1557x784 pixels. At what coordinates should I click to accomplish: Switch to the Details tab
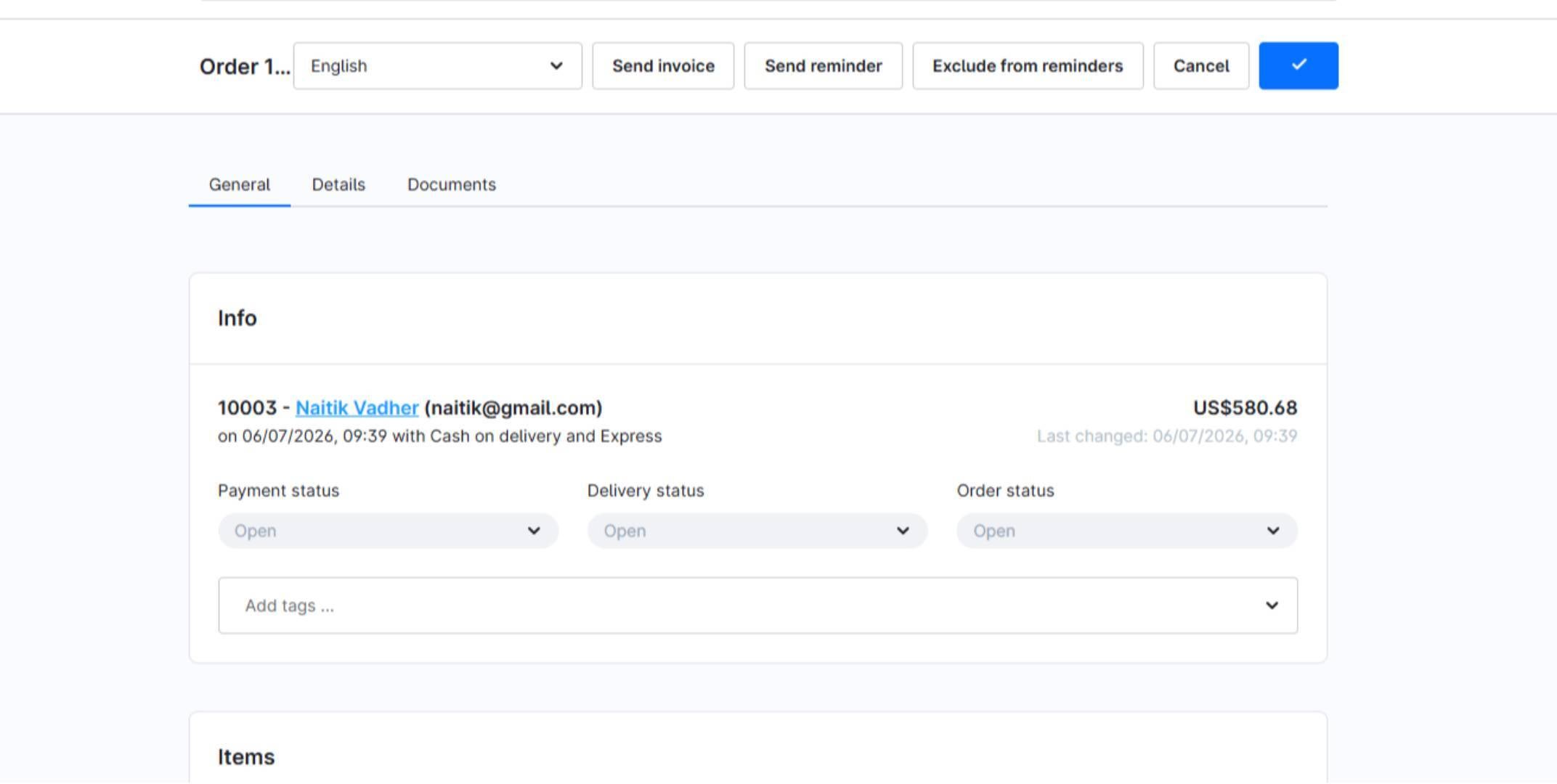(338, 184)
